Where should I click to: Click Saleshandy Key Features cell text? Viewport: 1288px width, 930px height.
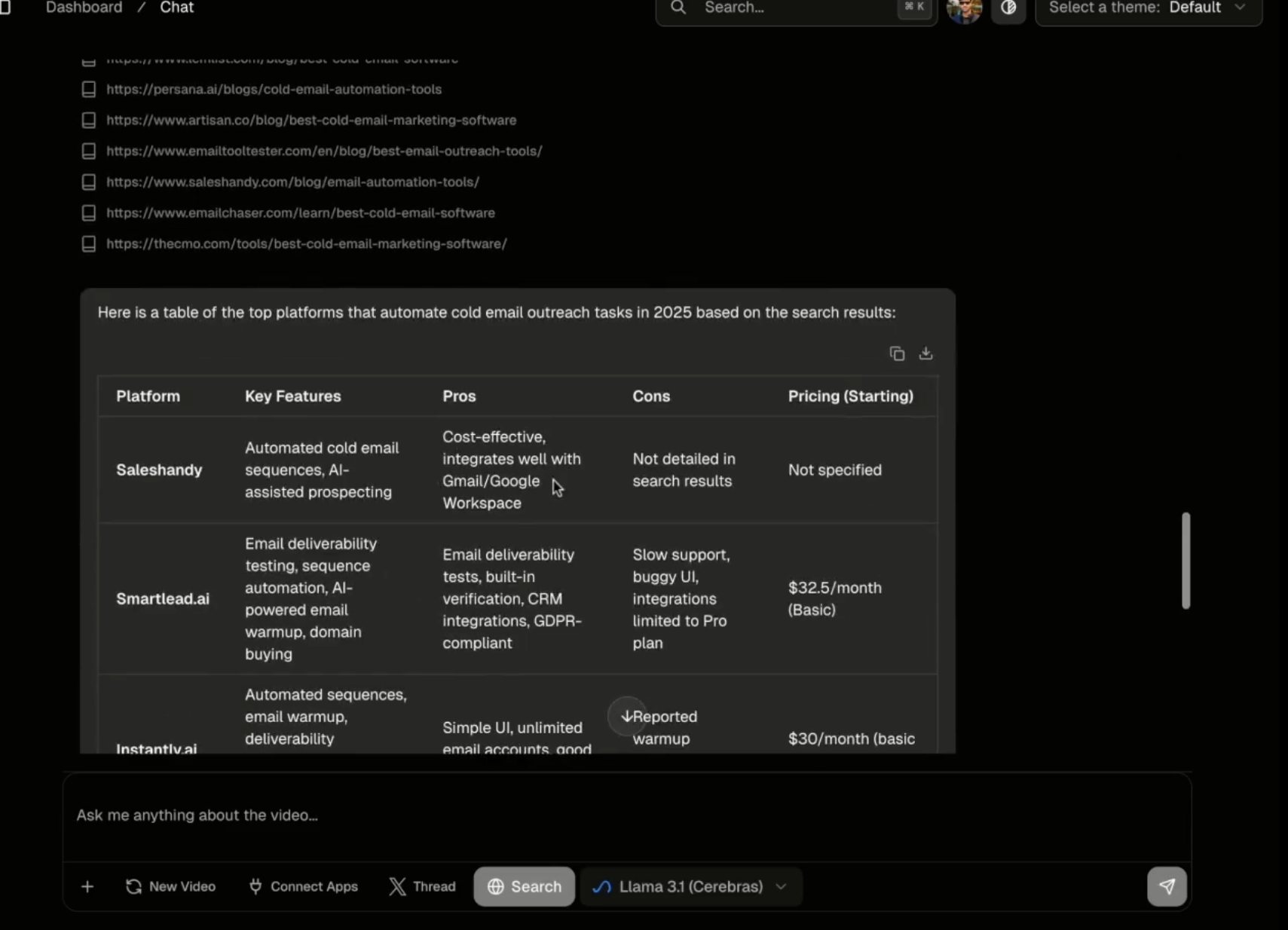(x=322, y=470)
